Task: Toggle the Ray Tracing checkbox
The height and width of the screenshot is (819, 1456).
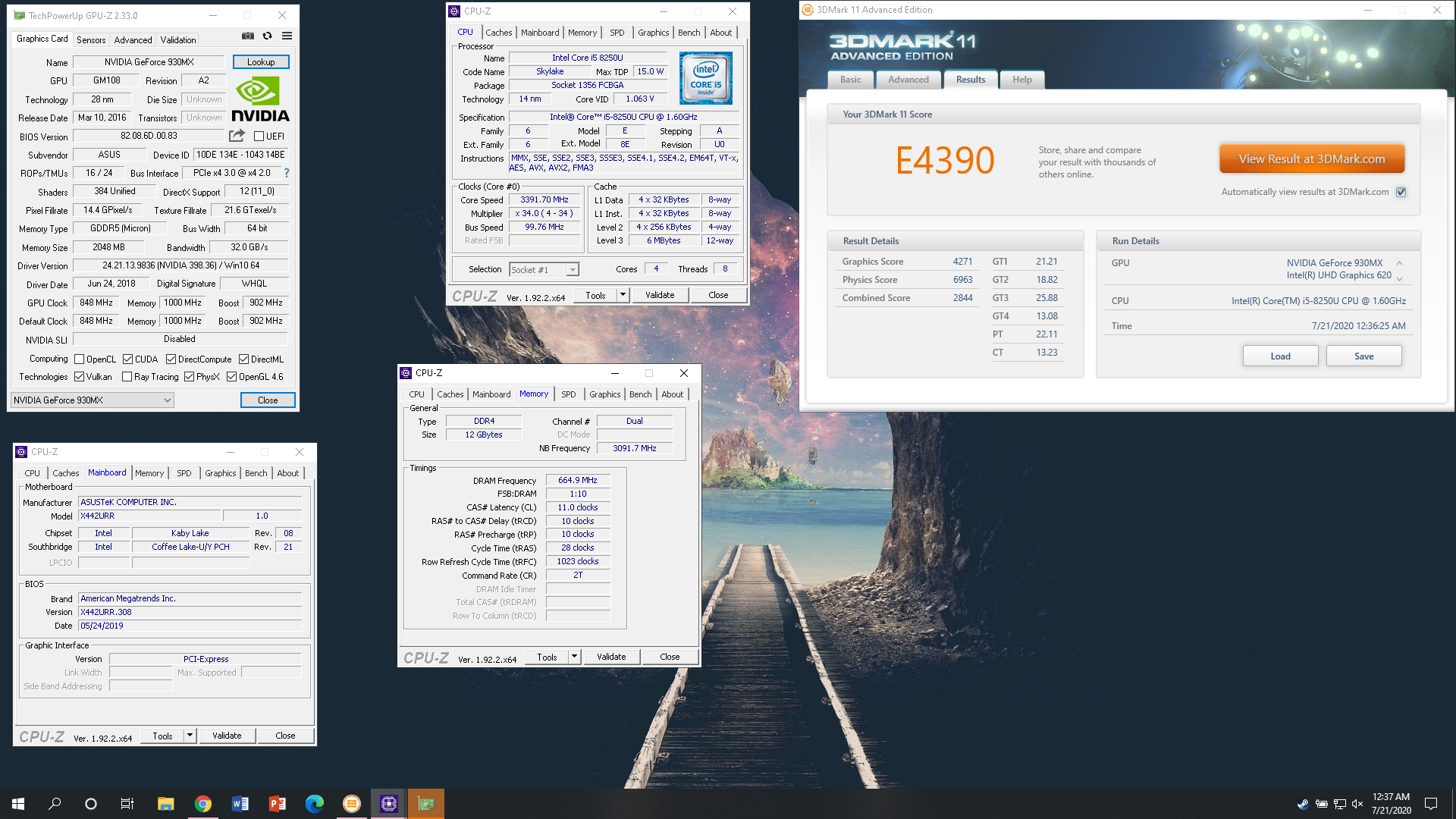Action: 127,377
